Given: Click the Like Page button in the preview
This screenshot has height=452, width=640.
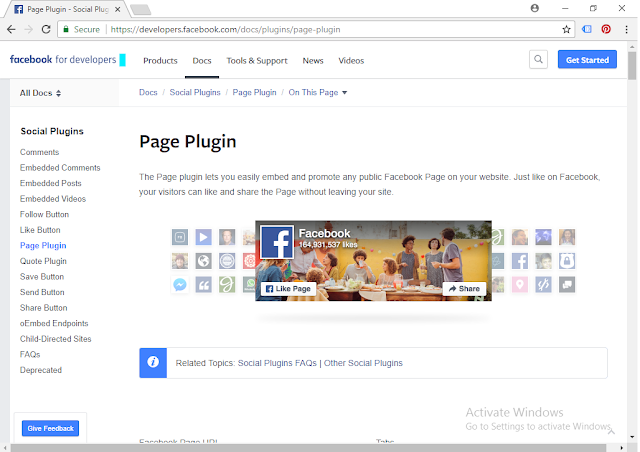Looking at the screenshot, I should [288, 289].
